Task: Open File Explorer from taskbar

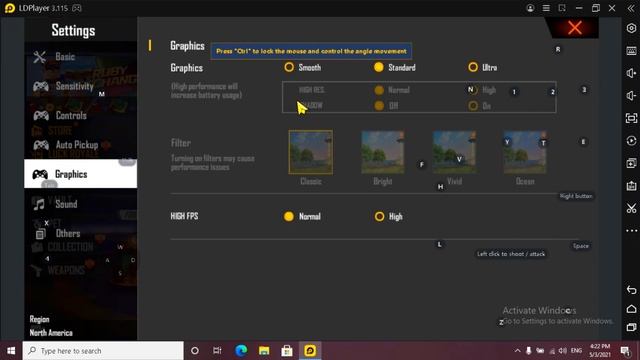Action: tap(264, 351)
